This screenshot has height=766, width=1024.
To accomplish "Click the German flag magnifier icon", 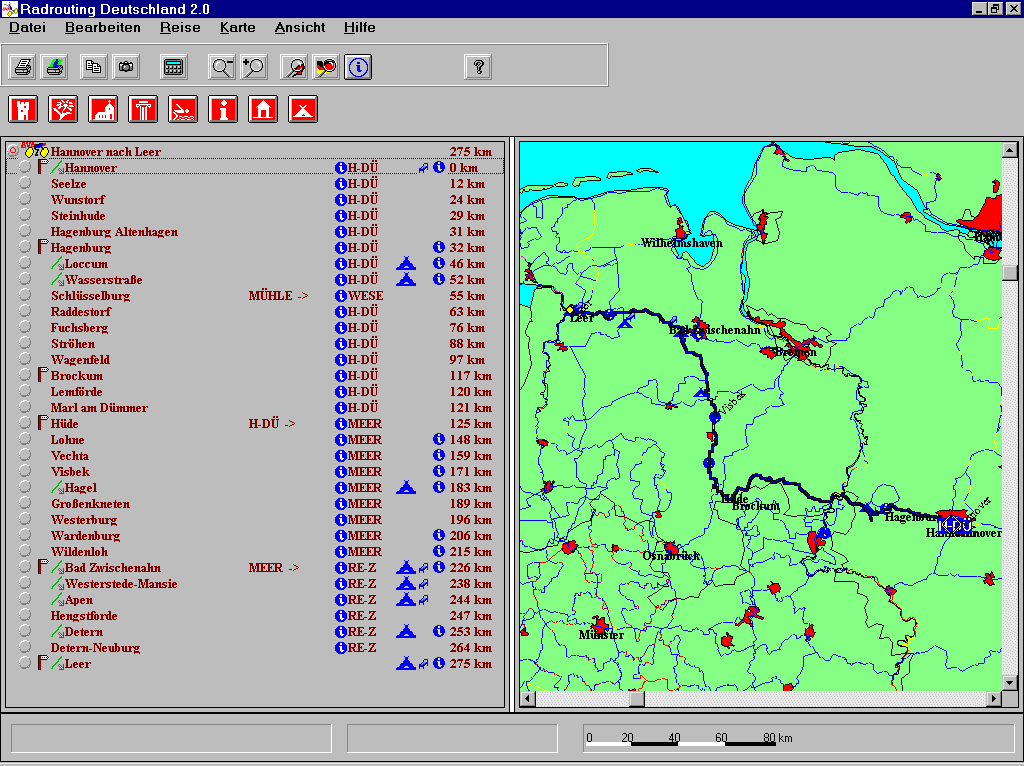I will point(326,67).
